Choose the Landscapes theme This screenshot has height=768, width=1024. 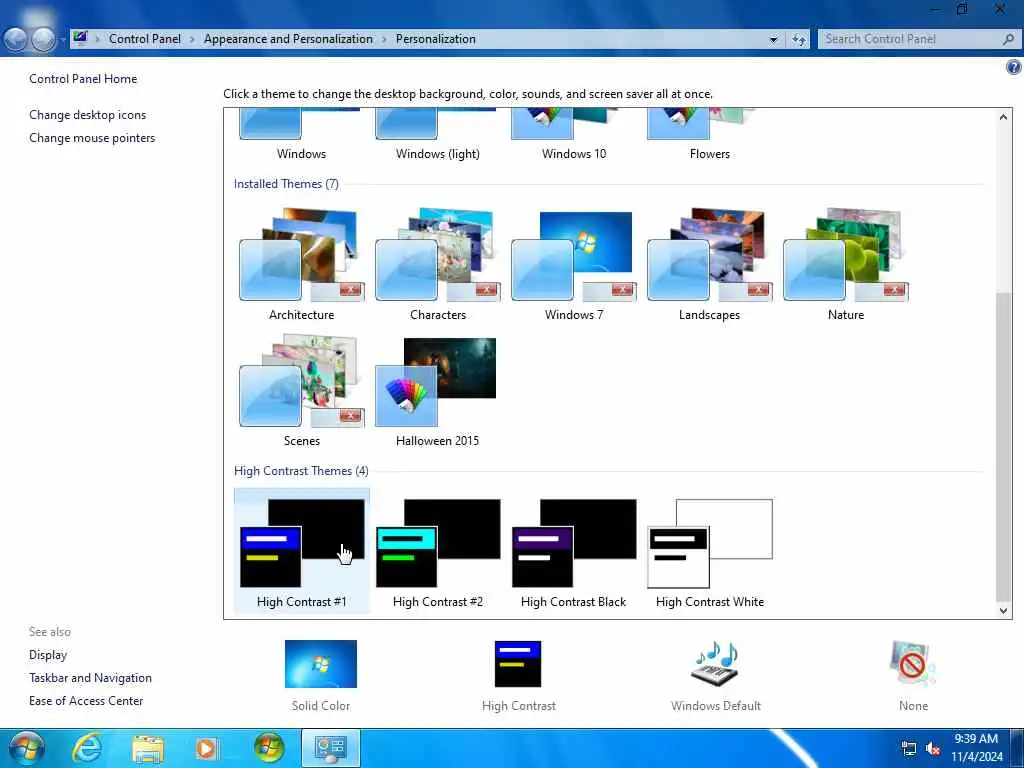tap(709, 264)
